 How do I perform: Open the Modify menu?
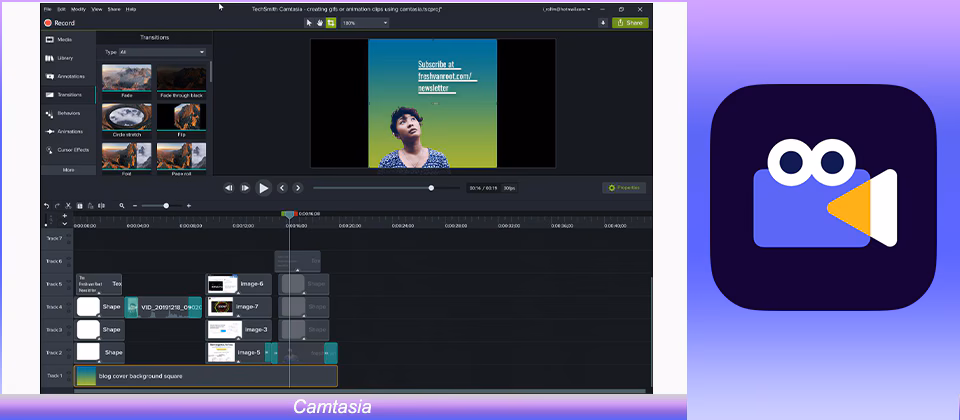pyautogui.click(x=78, y=9)
